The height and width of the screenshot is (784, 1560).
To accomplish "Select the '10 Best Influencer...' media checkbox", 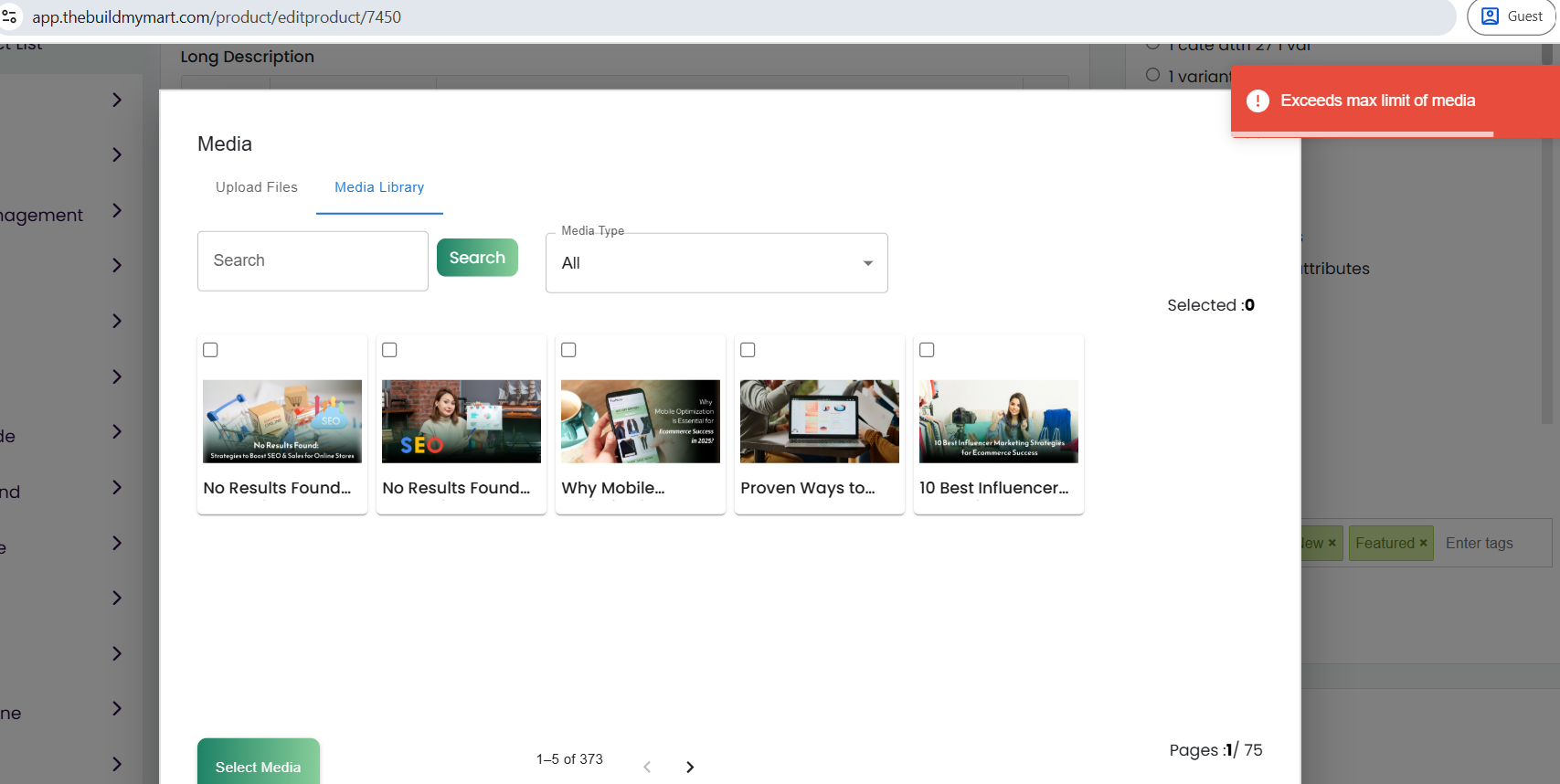I will [x=927, y=350].
